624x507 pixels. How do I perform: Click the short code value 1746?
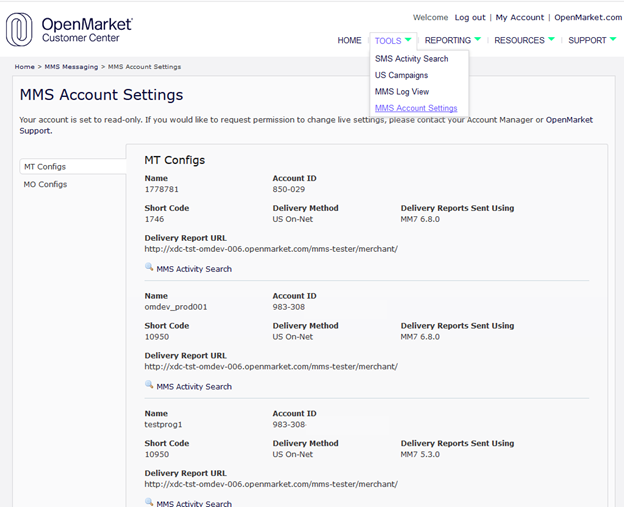click(x=154, y=219)
